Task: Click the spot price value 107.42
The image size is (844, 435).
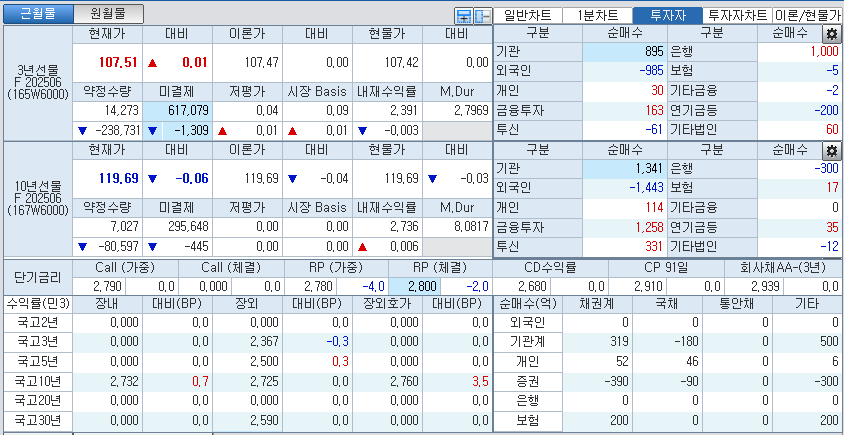Action: tap(401, 62)
